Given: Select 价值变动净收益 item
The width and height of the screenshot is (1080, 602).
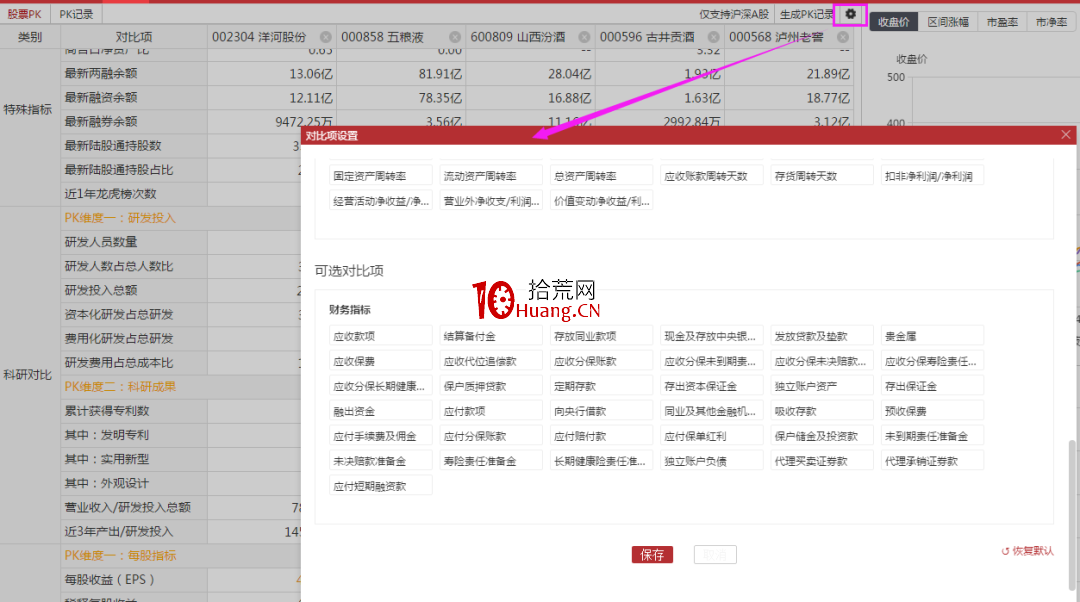Looking at the screenshot, I should click(601, 201).
